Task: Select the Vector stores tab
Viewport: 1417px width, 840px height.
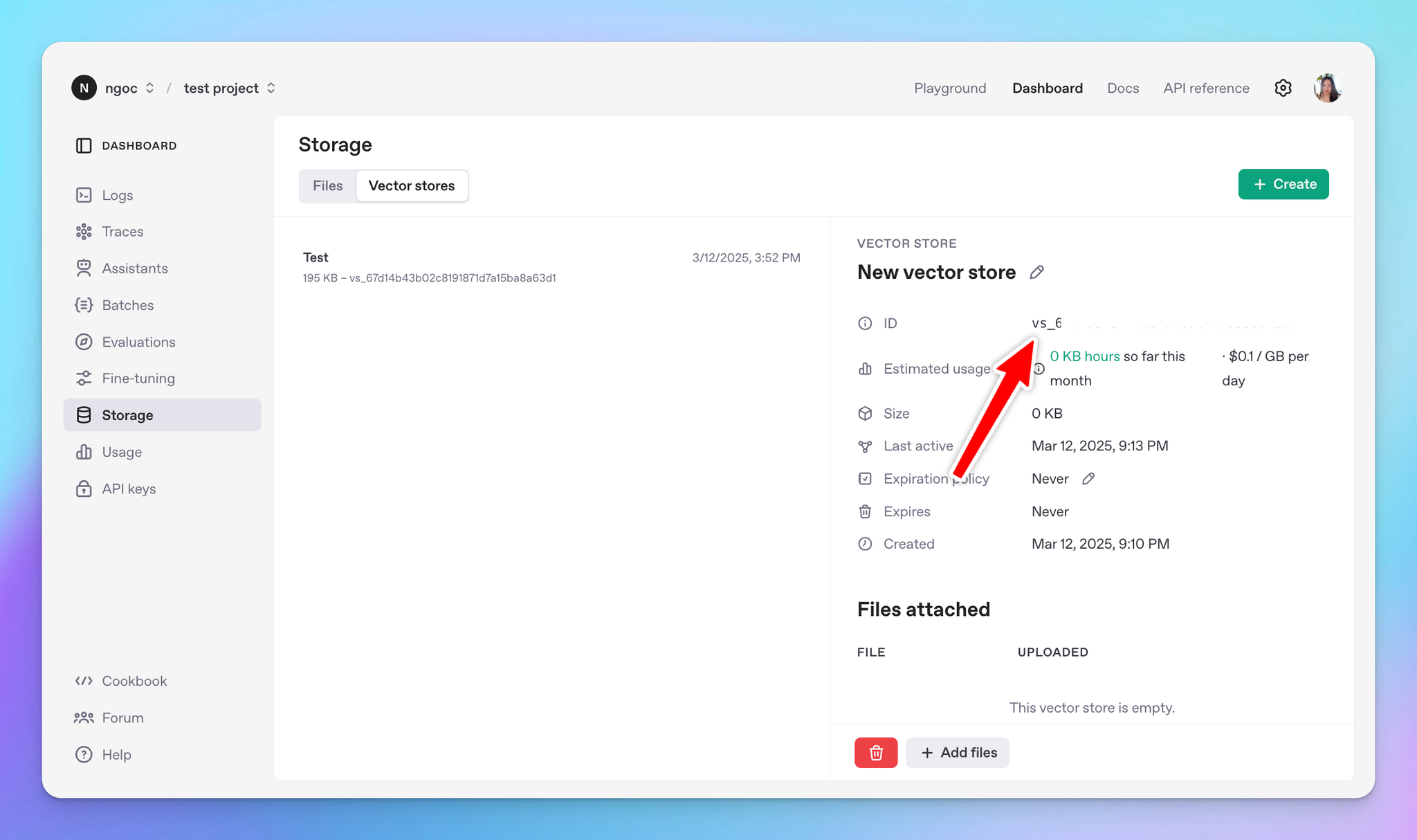Action: coord(412,185)
